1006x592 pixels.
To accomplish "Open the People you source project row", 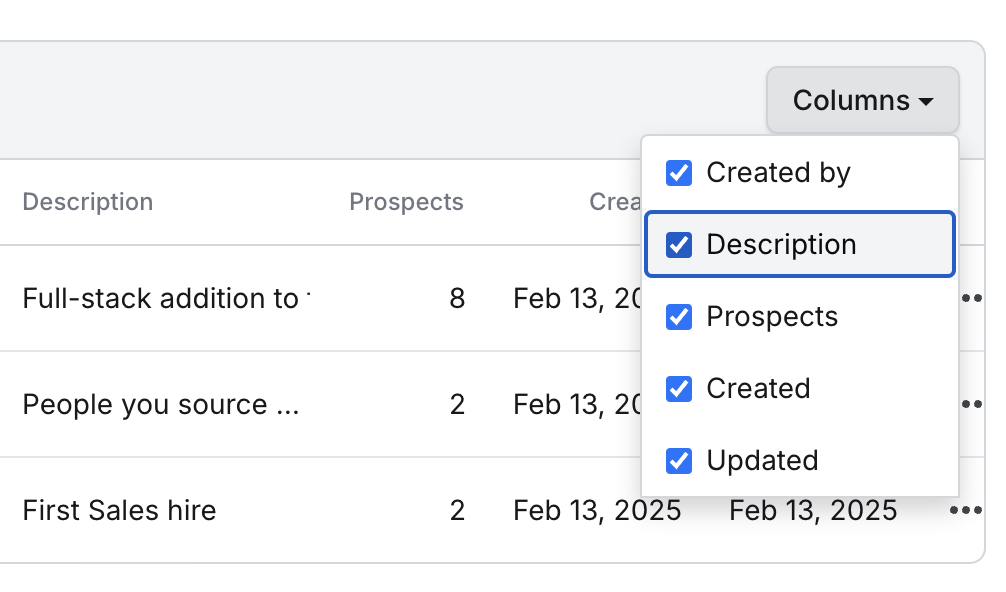I will click(x=161, y=404).
